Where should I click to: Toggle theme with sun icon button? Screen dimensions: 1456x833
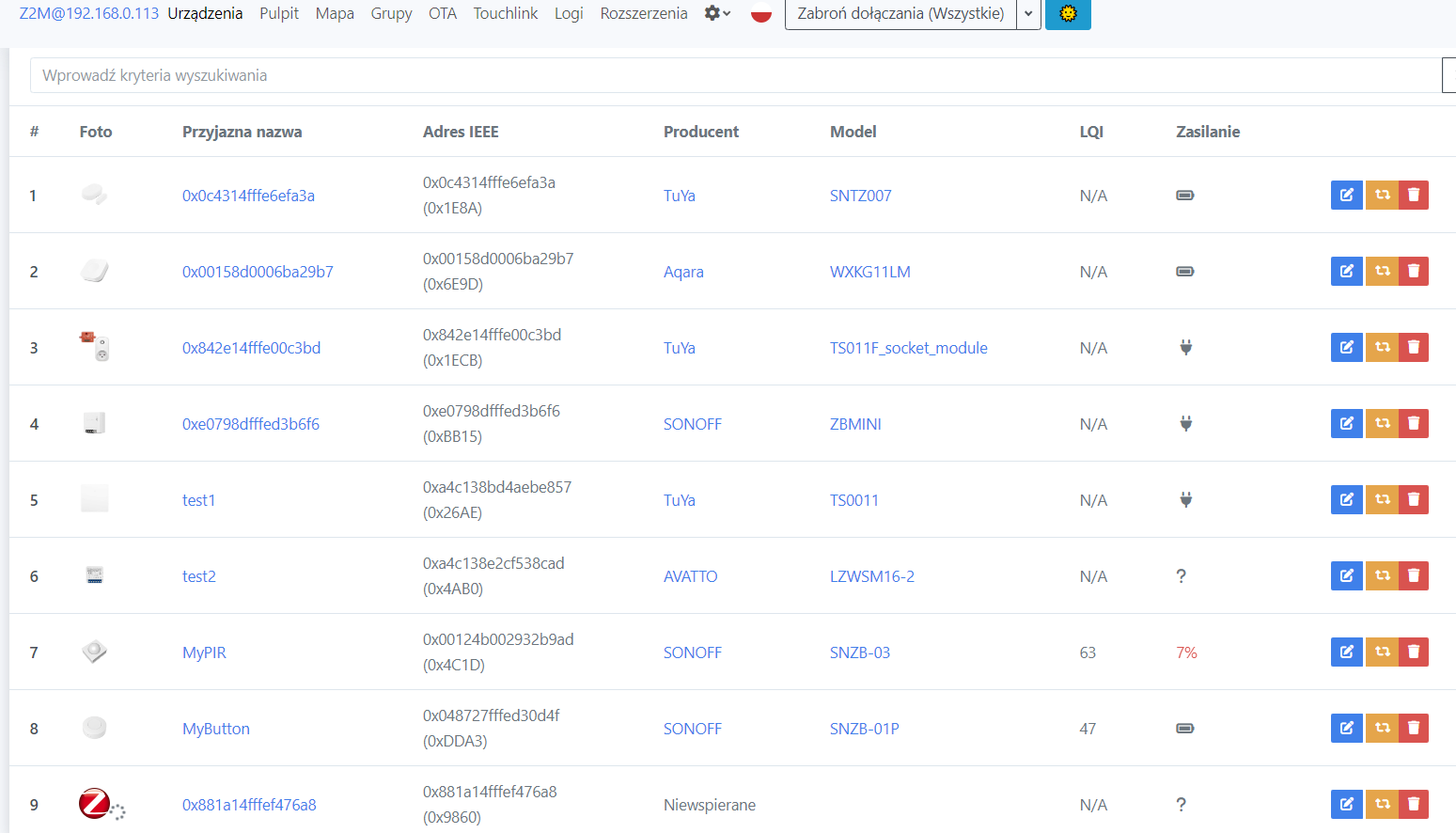(x=1068, y=13)
